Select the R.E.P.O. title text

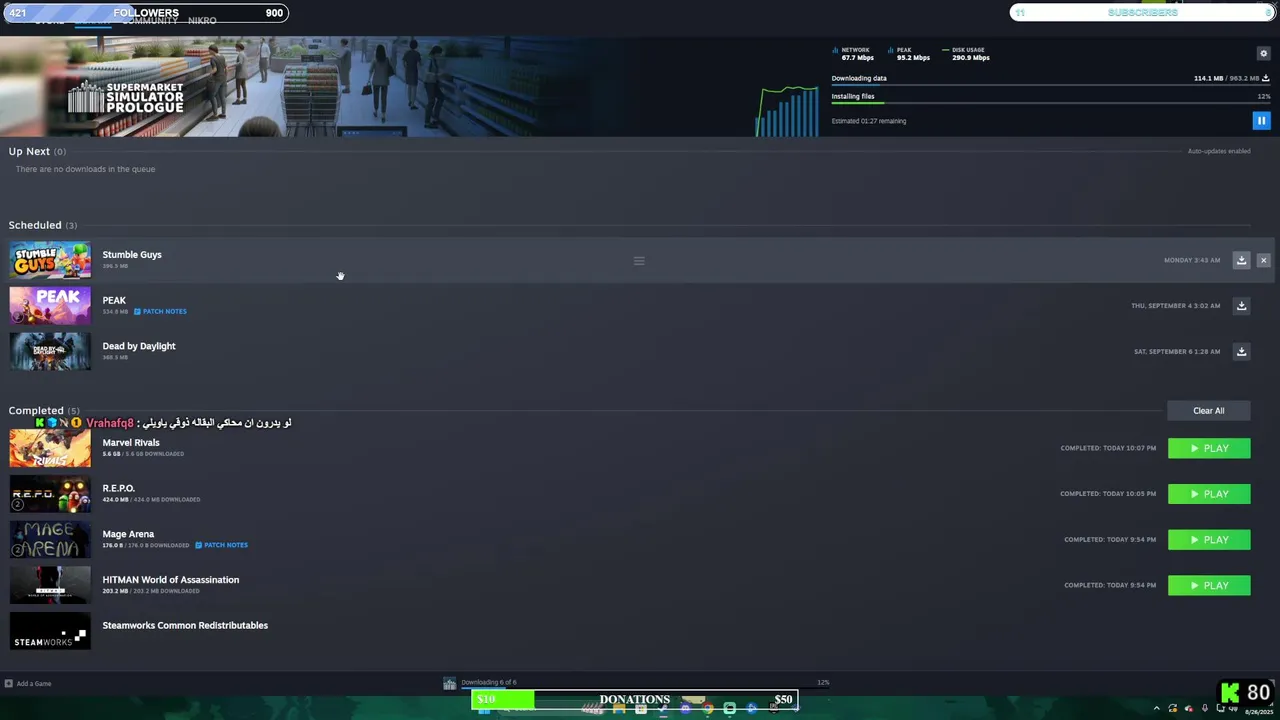118,488
